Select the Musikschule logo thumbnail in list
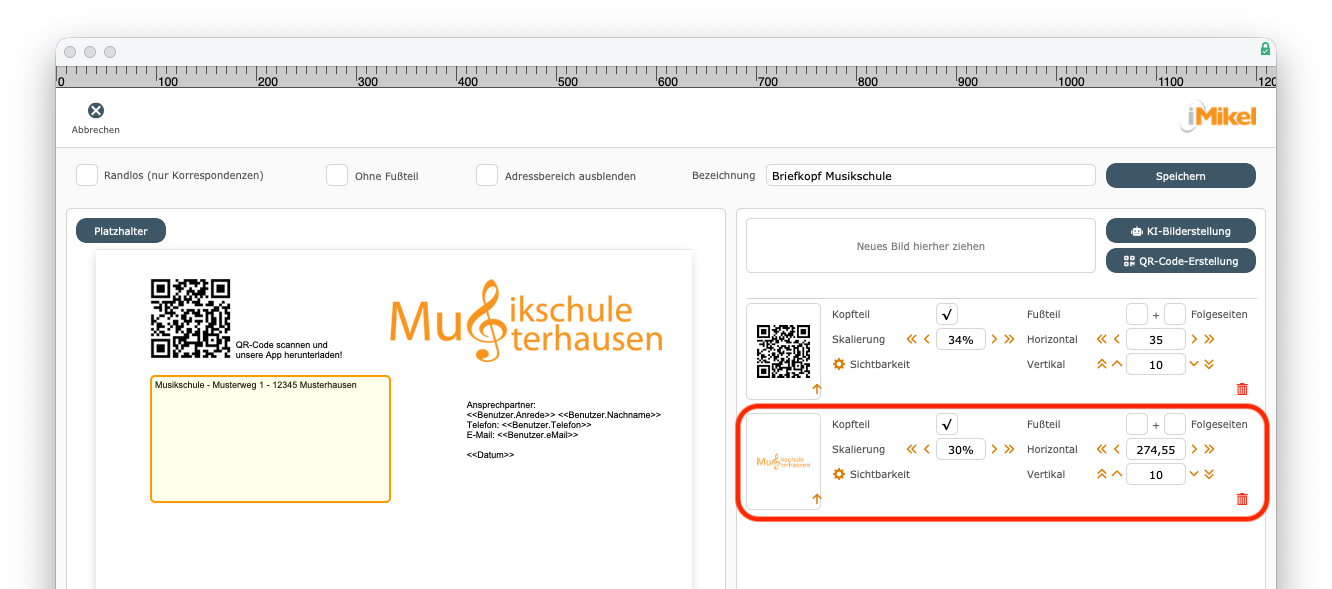Screen dimensions: 1332x589 (x=783, y=462)
